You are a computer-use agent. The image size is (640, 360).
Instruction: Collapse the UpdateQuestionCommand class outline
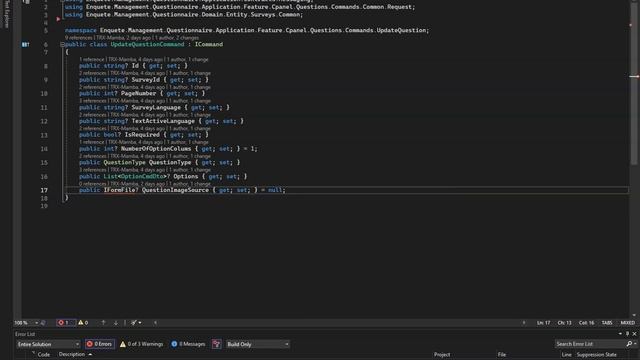point(62,44)
